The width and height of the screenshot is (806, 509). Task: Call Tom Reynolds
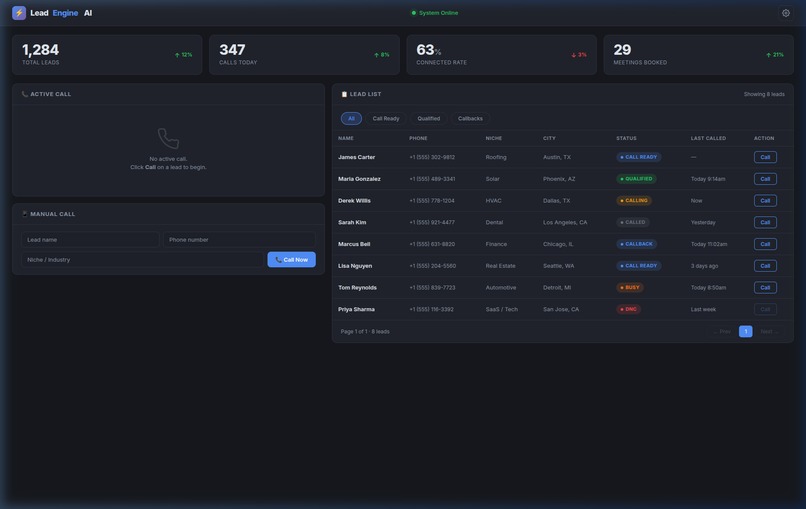765,287
